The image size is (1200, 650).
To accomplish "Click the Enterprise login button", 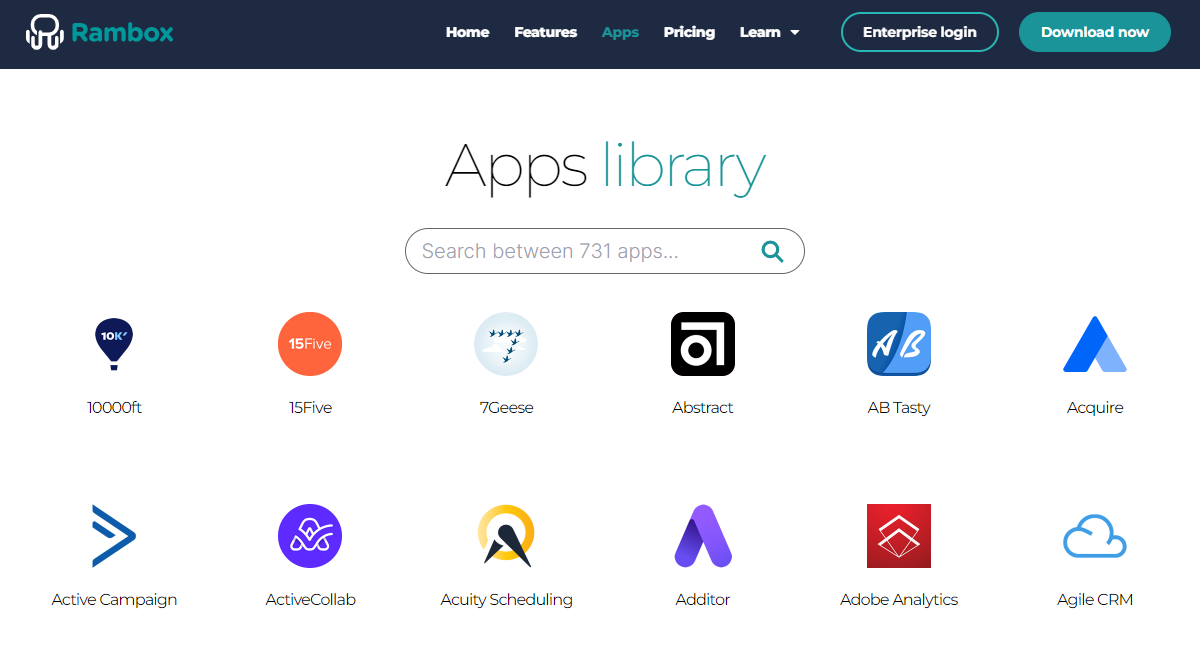I will point(920,32).
